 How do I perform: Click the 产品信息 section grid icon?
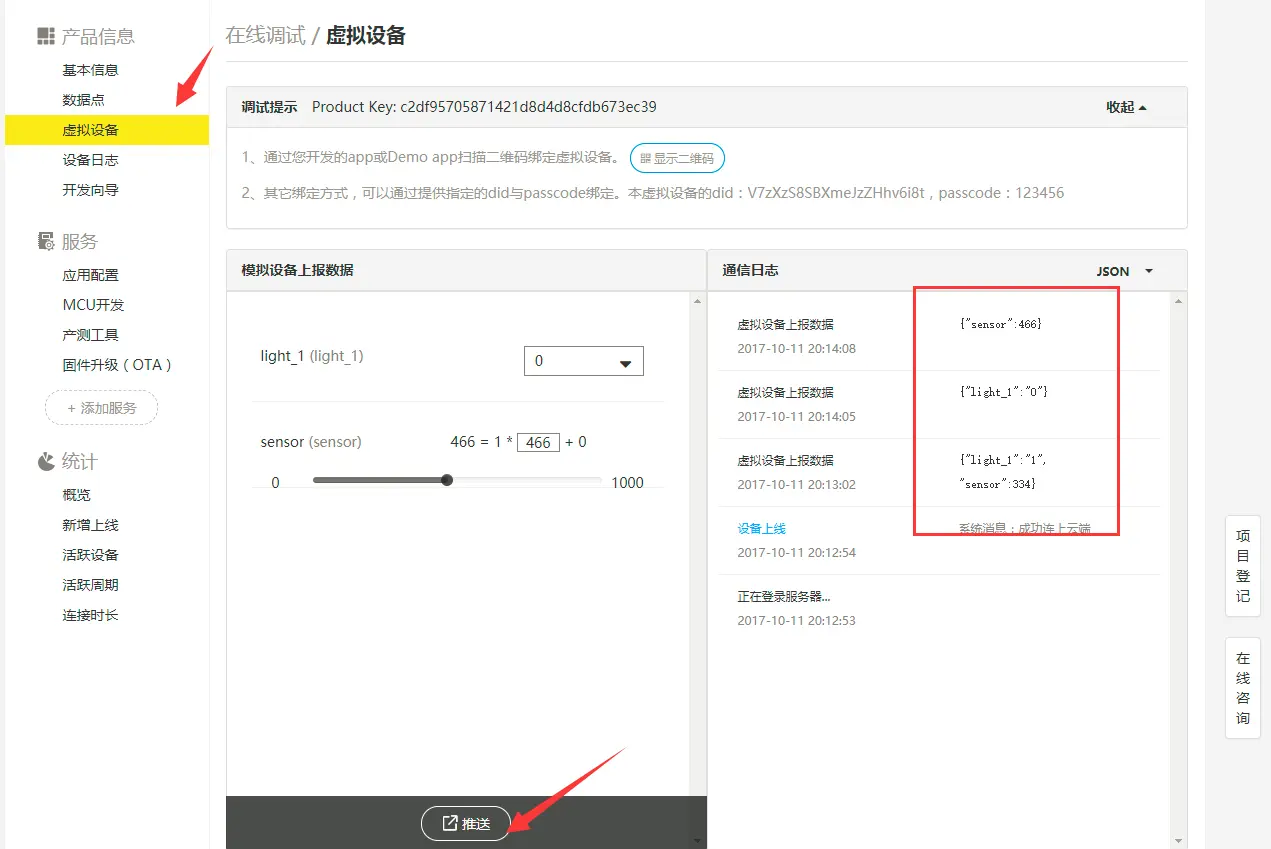coord(45,37)
